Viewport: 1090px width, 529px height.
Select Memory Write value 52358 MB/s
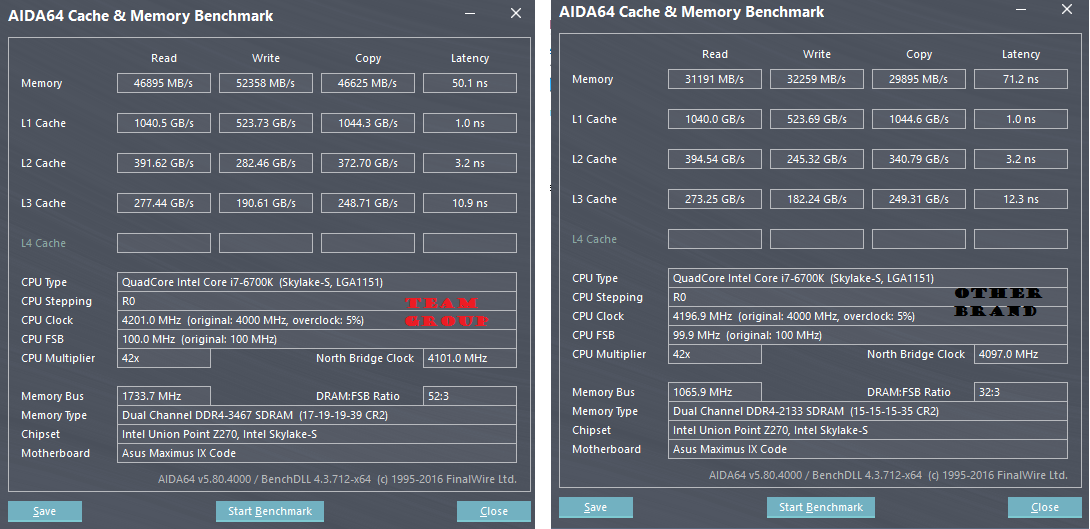coord(266,83)
